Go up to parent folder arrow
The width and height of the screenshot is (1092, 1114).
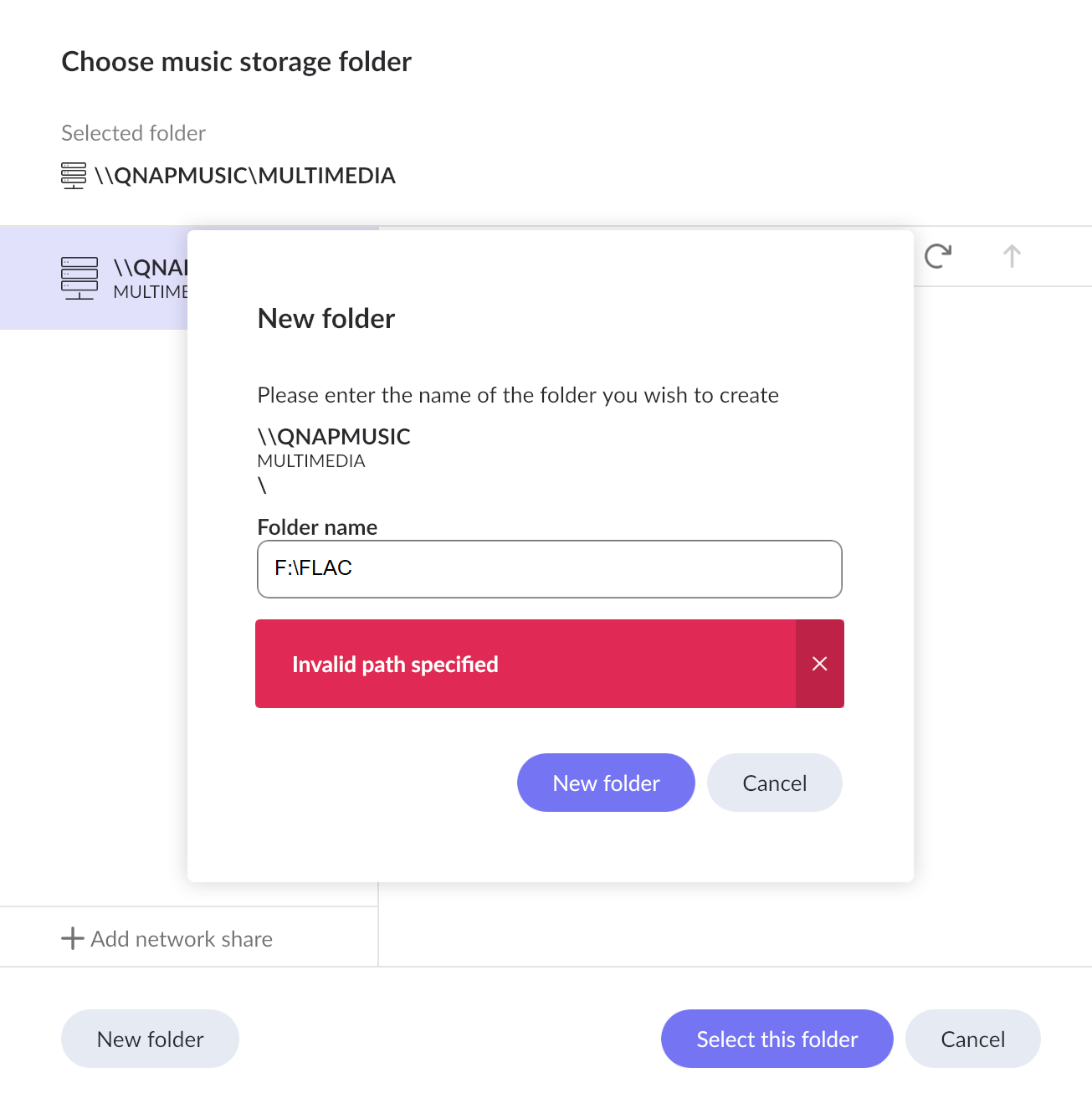click(1012, 256)
